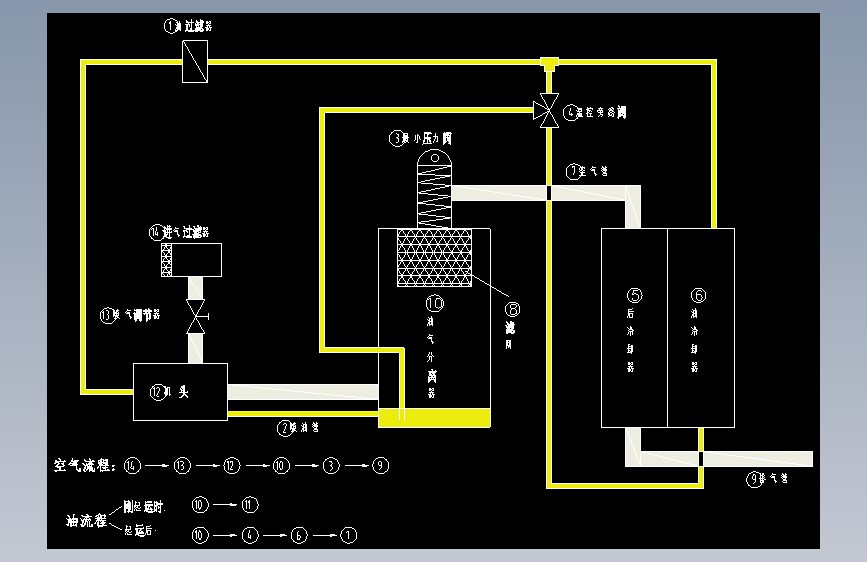Click circled 10 in the startup oil flow row
The height and width of the screenshot is (562, 867).
click(200, 505)
